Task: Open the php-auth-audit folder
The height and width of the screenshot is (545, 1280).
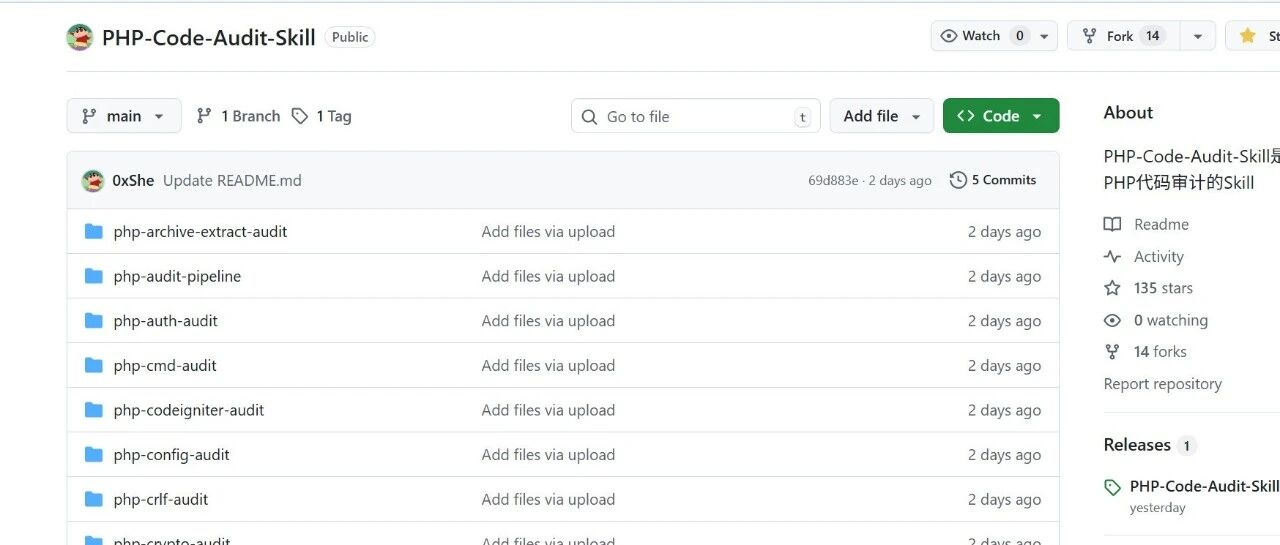Action: pyautogui.click(x=165, y=321)
